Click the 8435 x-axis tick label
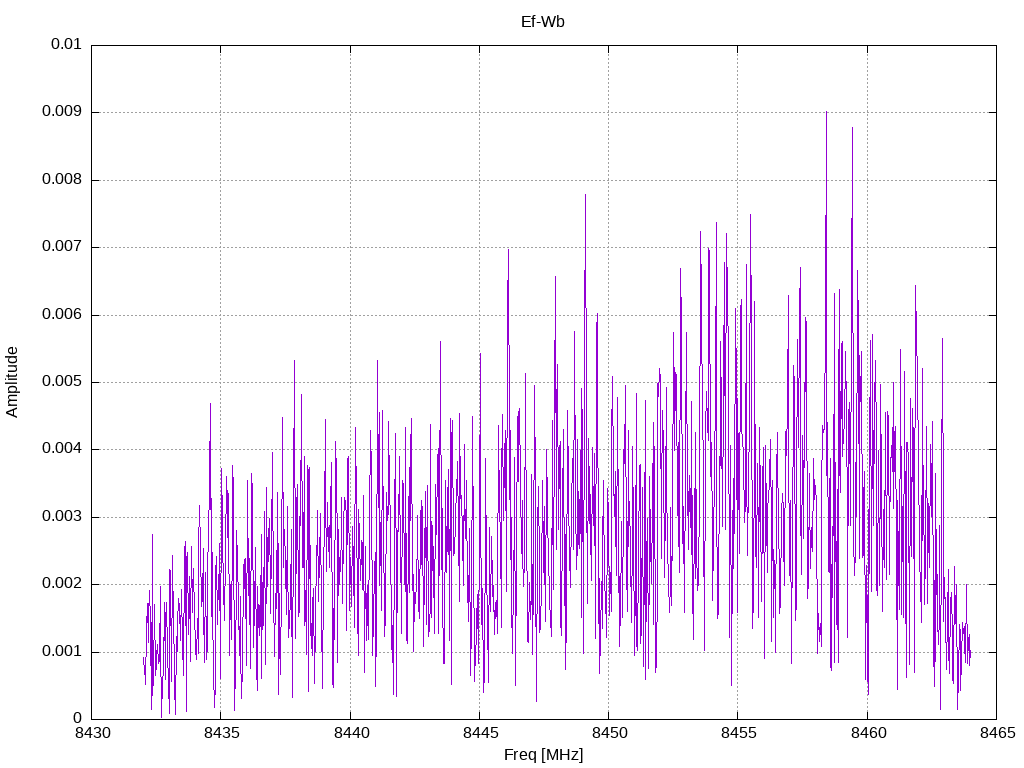Image resolution: width=1024 pixels, height=768 pixels. click(x=221, y=733)
